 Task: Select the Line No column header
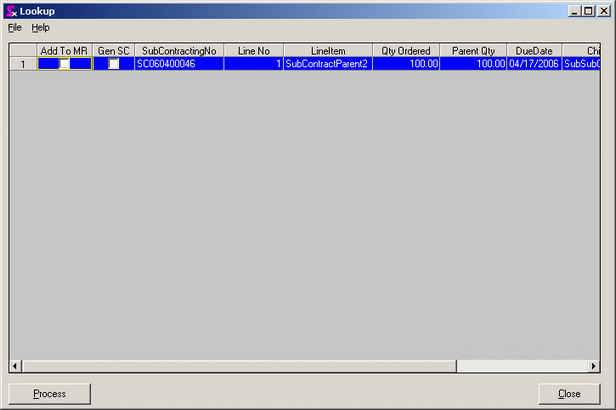point(254,50)
